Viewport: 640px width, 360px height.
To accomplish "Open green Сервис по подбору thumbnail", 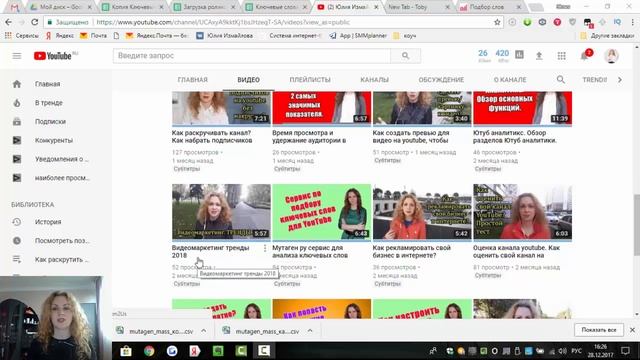I will (322, 212).
